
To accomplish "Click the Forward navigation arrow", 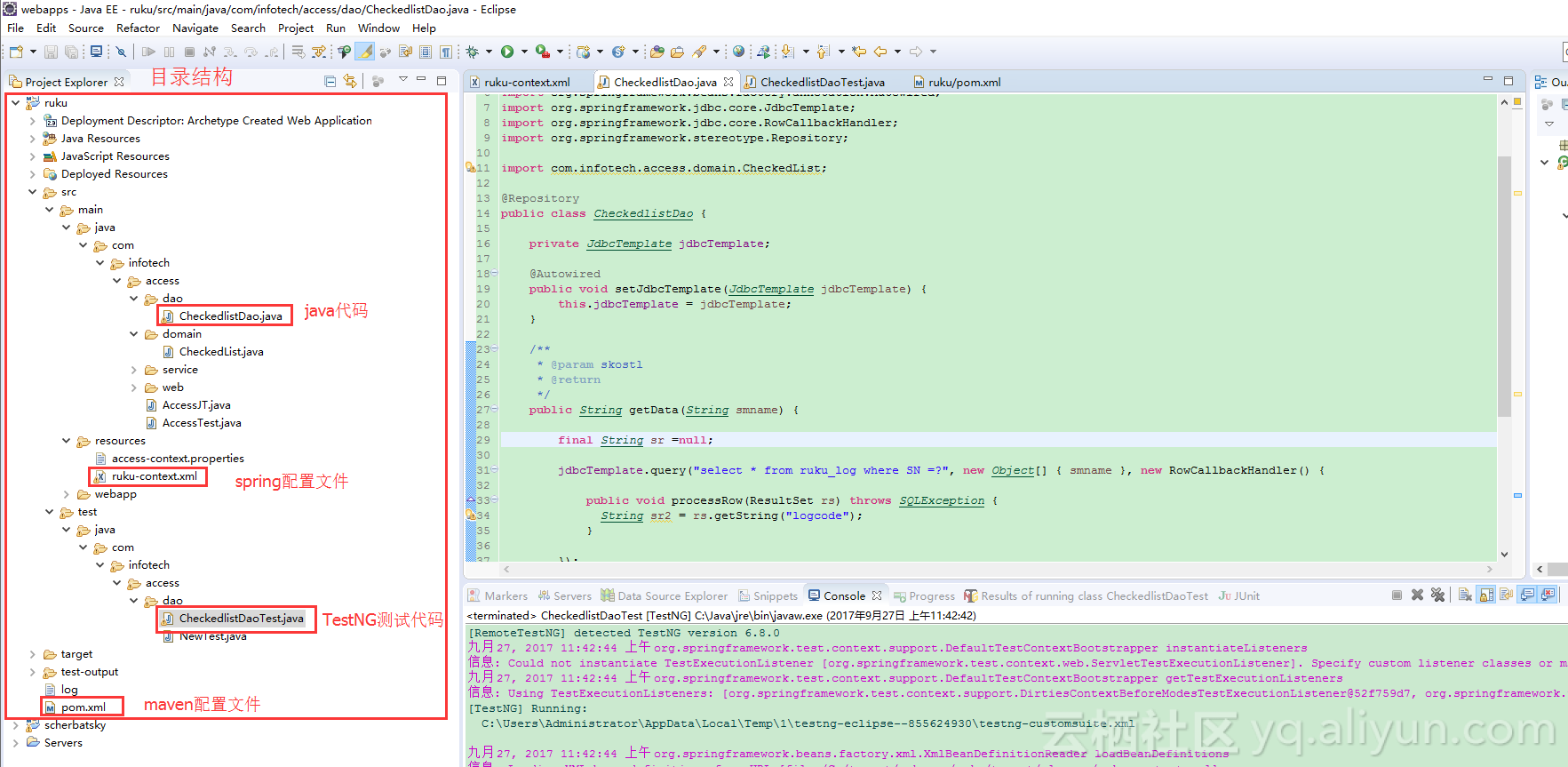I will (x=916, y=52).
